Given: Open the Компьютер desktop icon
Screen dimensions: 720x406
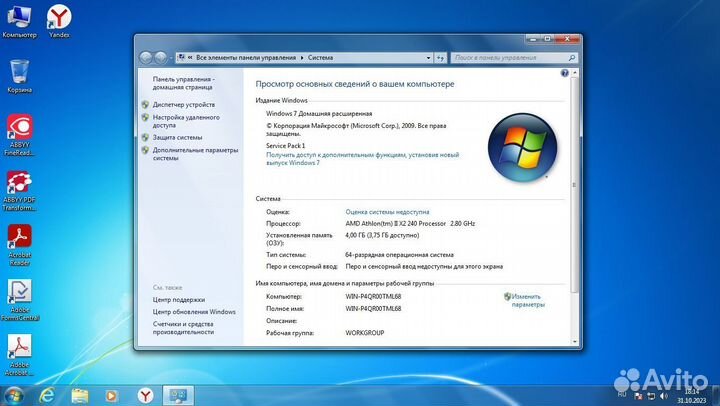Looking at the screenshot, I should coord(19,21).
